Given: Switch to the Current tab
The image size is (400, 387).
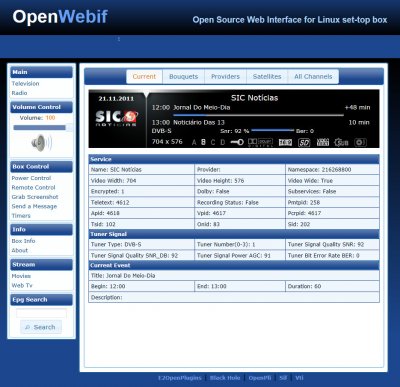Looking at the screenshot, I should pos(144,77).
